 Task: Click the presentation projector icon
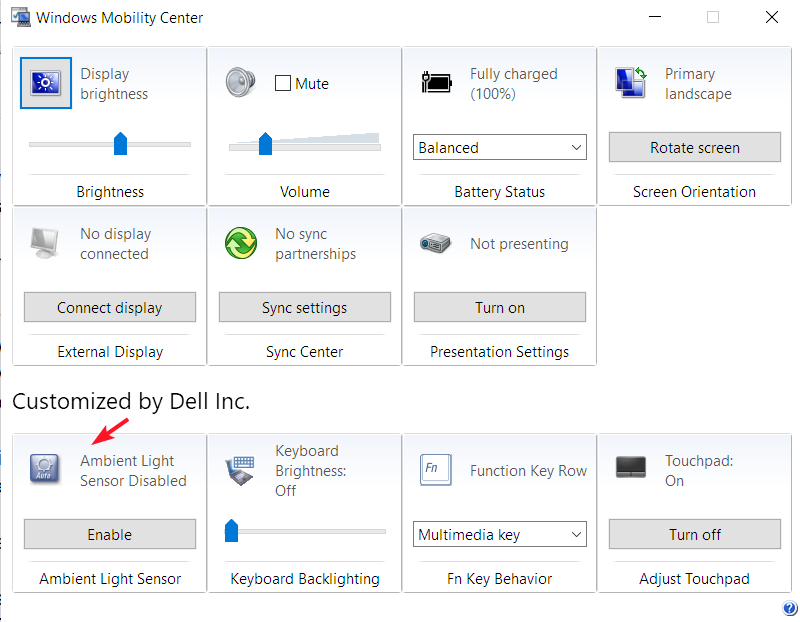coord(436,243)
